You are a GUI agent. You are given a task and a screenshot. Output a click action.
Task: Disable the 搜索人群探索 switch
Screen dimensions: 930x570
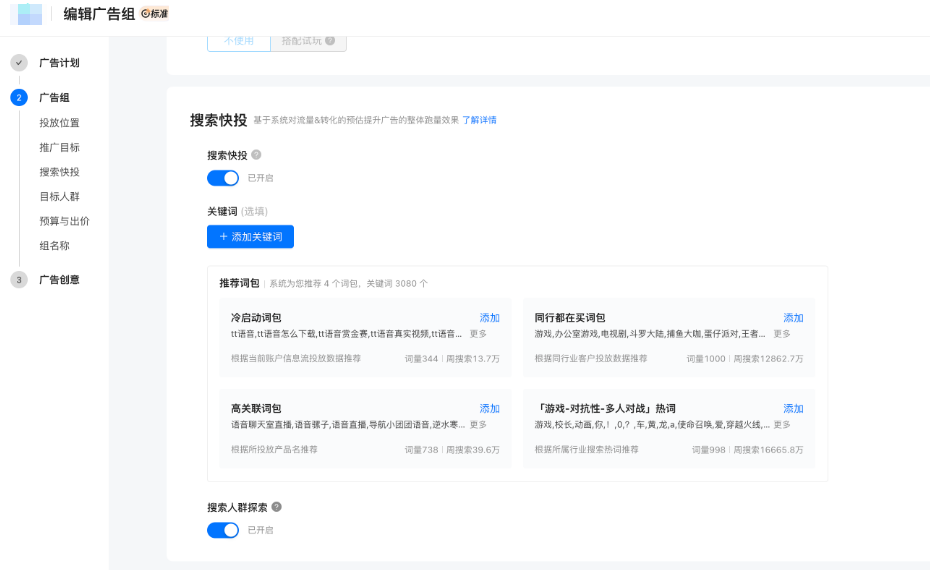[x=223, y=530]
